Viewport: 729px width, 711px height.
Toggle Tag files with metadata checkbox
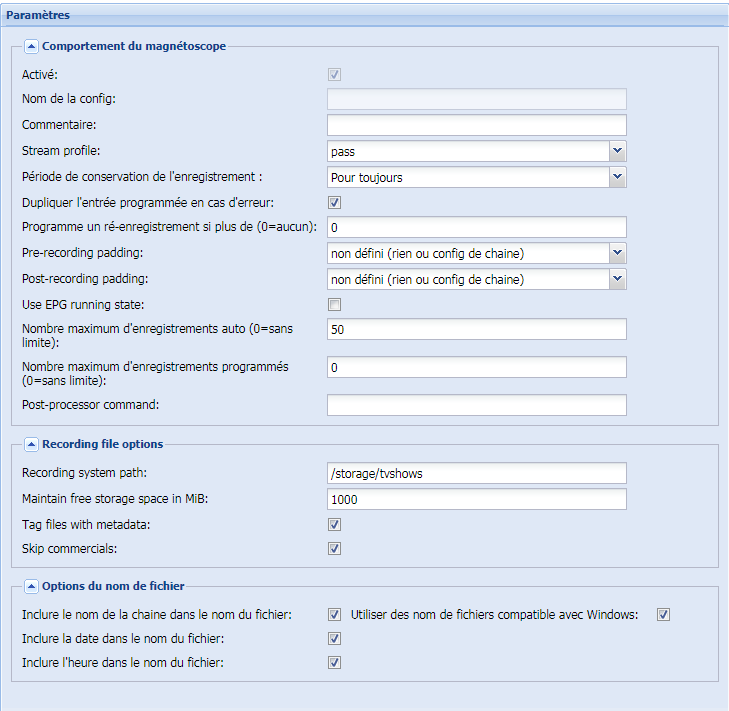pos(334,525)
